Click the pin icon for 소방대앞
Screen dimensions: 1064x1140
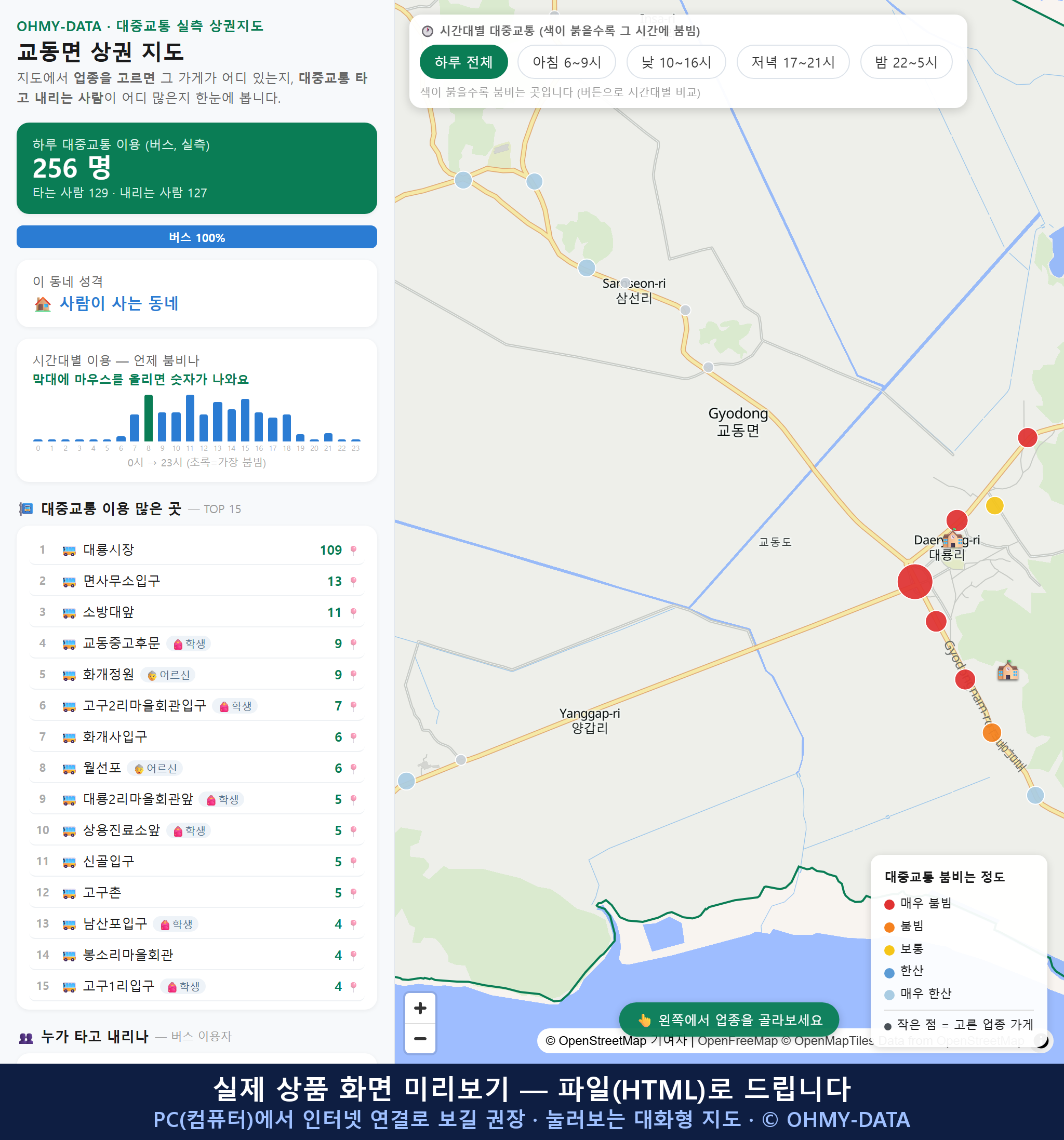353,612
